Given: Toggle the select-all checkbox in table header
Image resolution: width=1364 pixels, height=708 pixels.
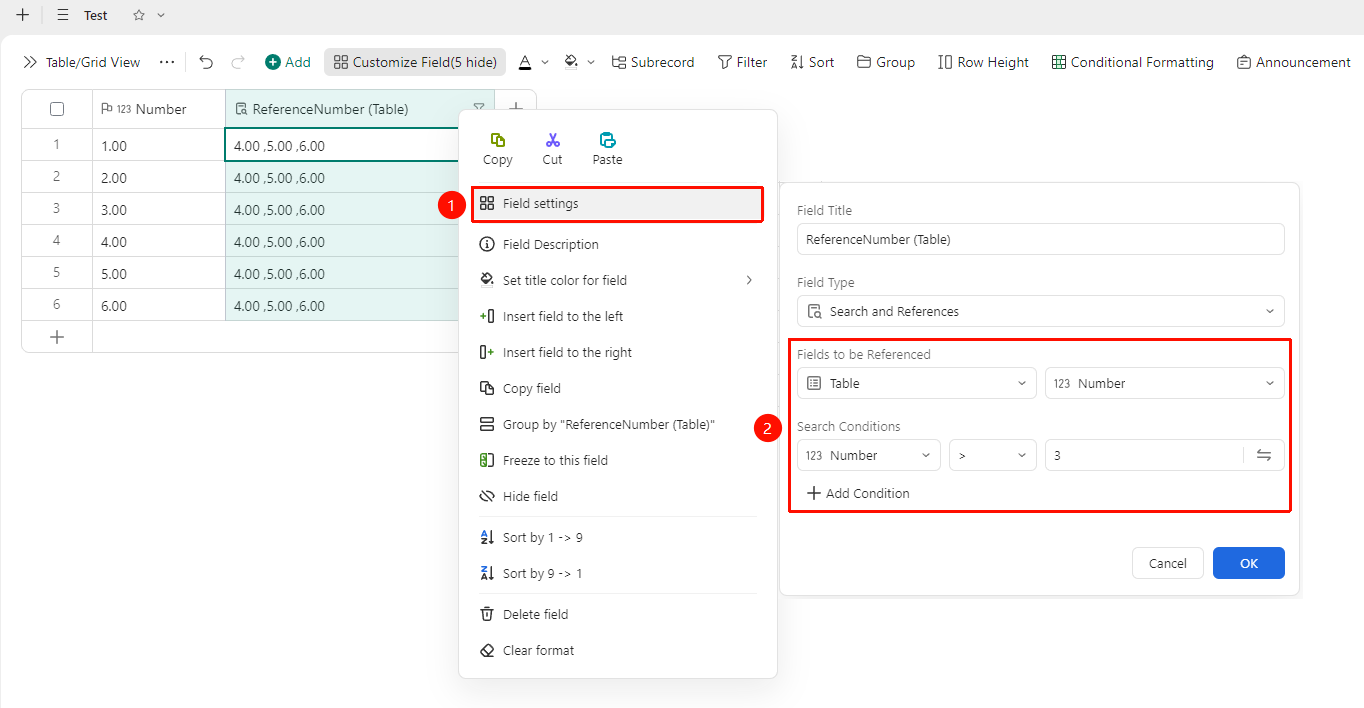Looking at the screenshot, I should click(57, 109).
